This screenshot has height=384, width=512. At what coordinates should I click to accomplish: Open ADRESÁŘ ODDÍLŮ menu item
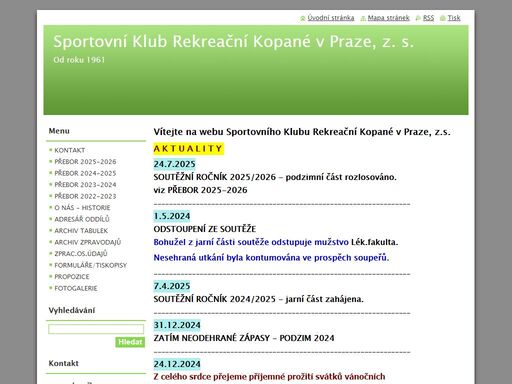[82, 219]
